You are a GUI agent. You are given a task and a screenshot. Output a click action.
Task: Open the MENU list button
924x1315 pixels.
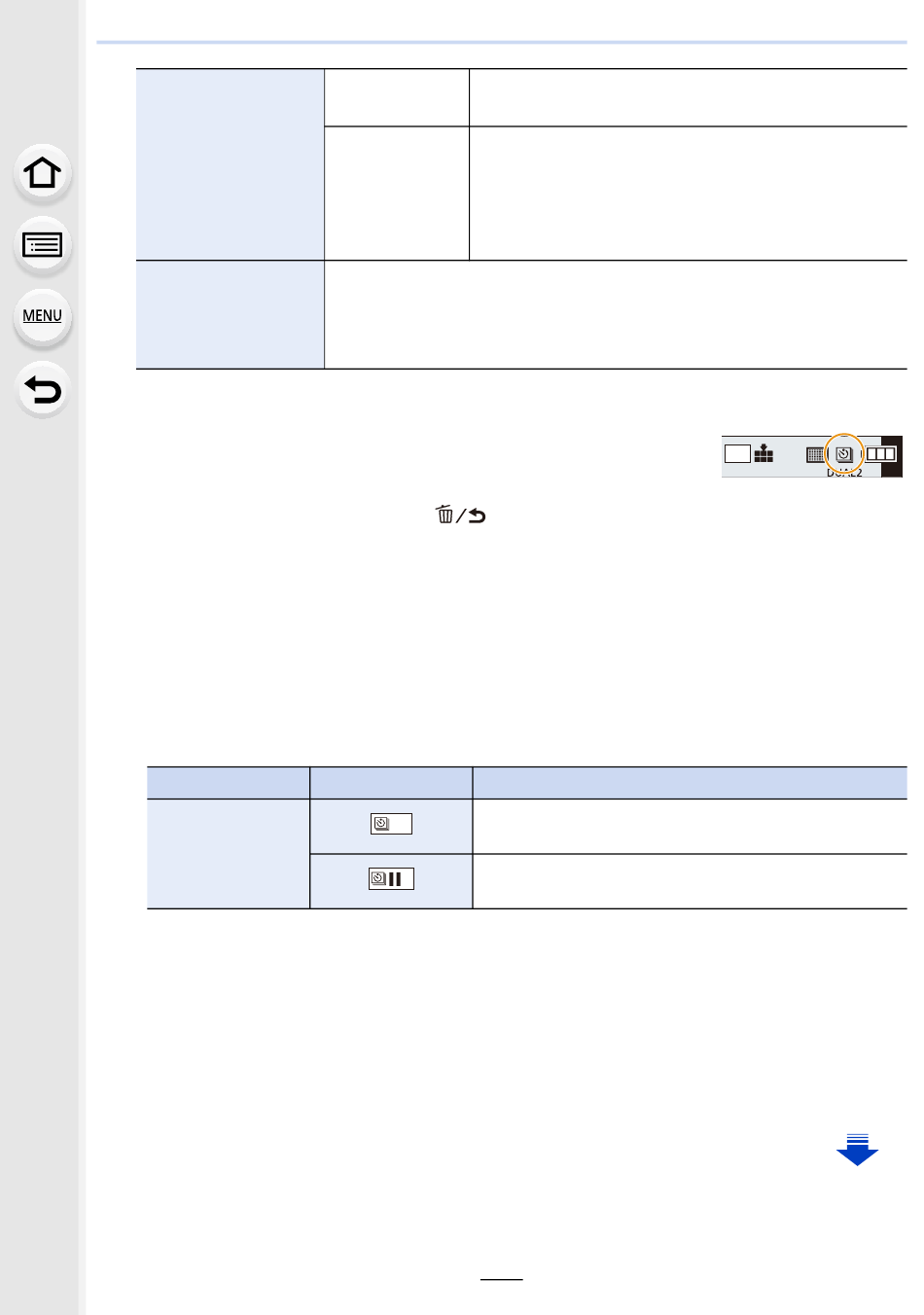pyautogui.click(x=43, y=316)
